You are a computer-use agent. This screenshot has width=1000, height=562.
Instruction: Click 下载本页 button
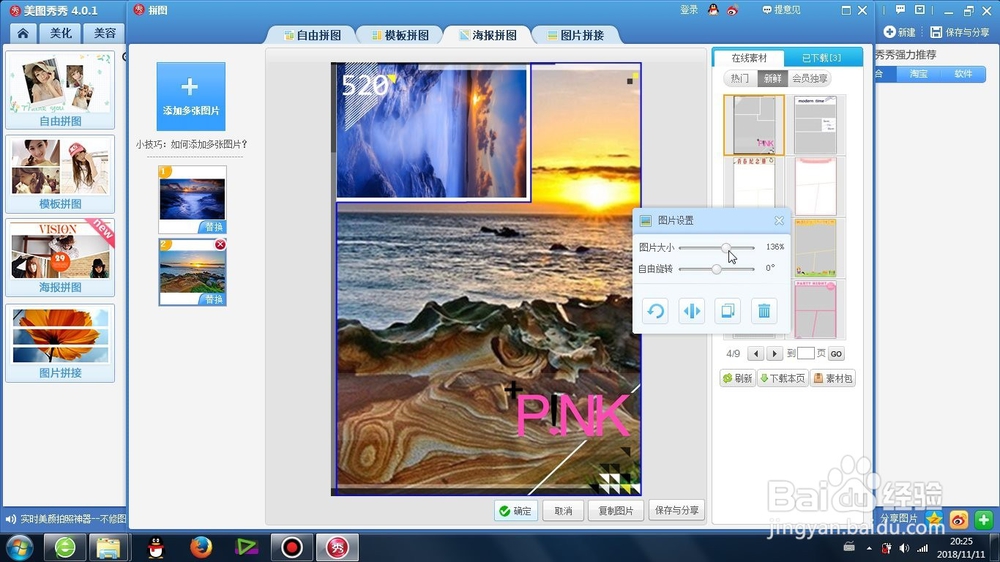click(x=783, y=378)
